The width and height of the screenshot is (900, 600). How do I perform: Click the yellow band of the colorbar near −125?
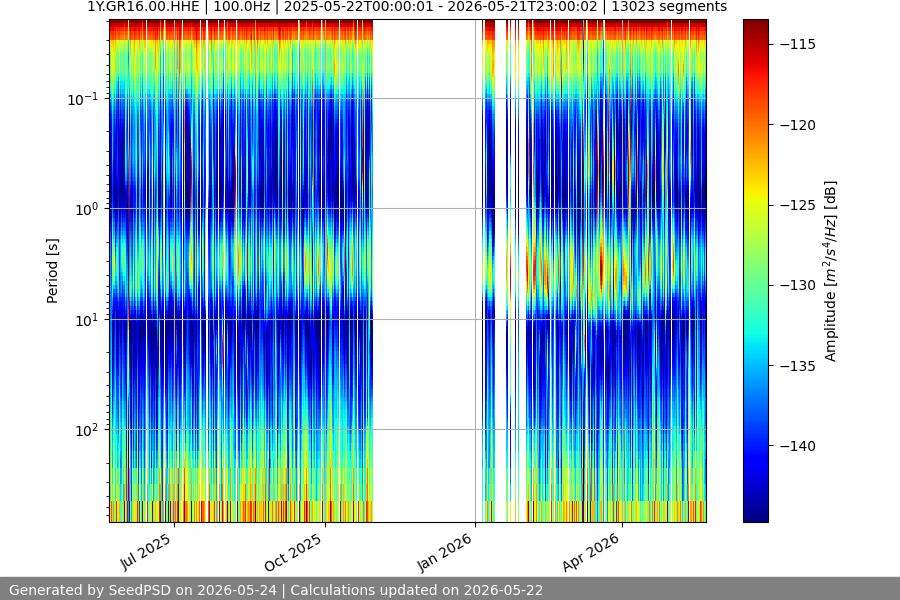(755, 202)
